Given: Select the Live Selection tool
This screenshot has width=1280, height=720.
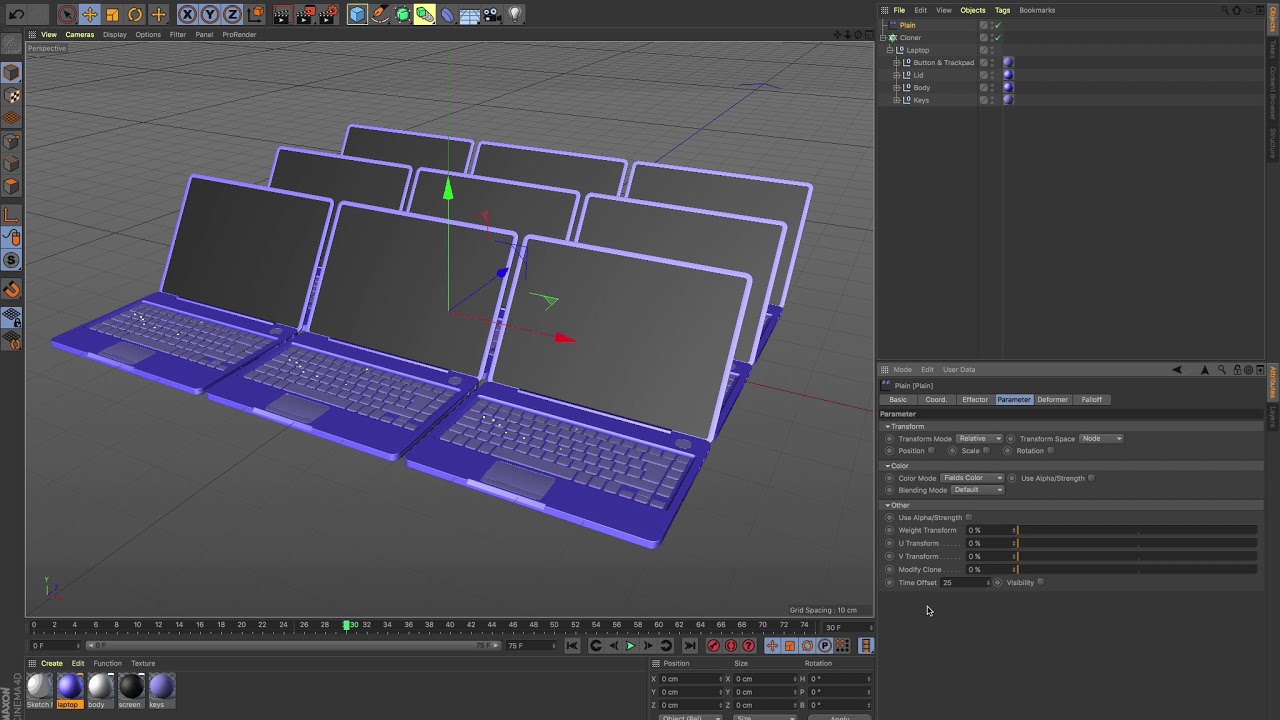Looking at the screenshot, I should (66, 14).
